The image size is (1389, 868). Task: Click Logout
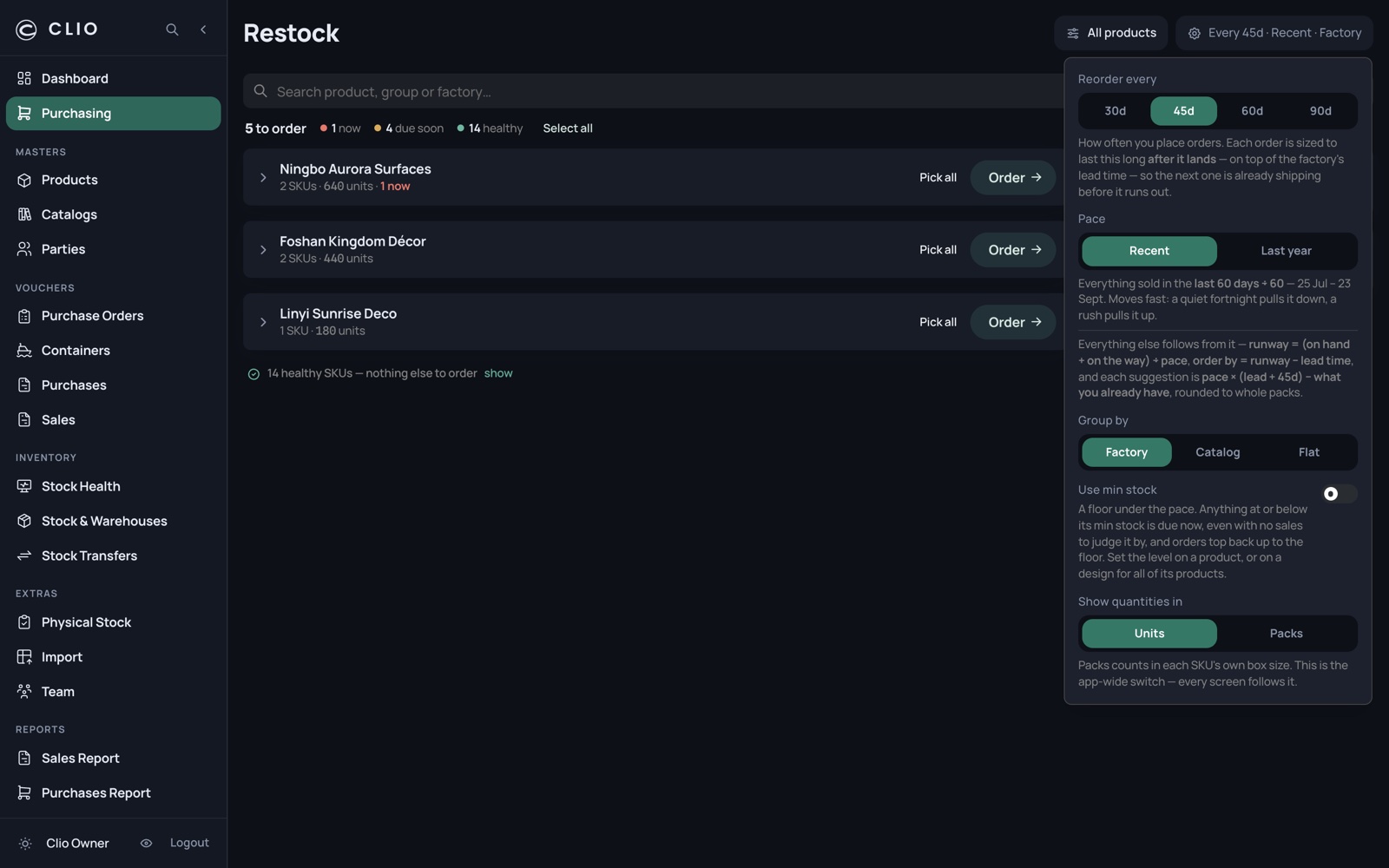(189, 843)
